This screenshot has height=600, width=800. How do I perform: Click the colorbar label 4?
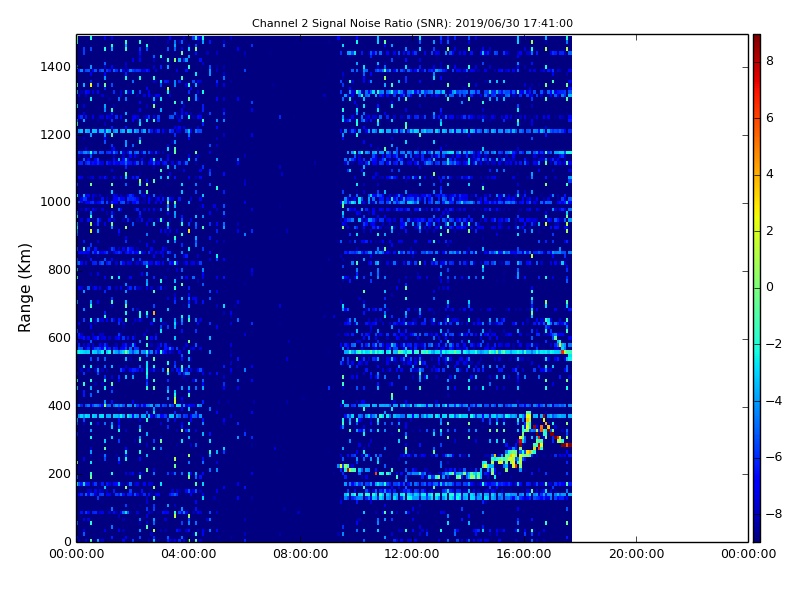pyautogui.click(x=770, y=174)
